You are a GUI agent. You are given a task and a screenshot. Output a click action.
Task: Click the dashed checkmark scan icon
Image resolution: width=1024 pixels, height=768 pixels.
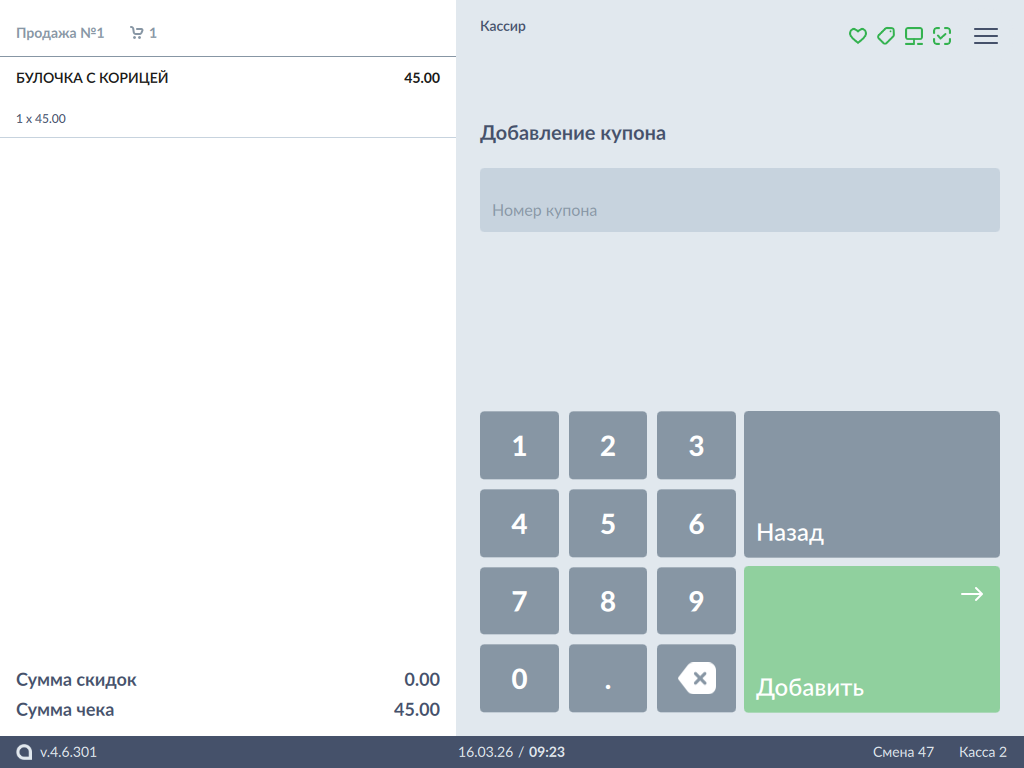point(941,36)
